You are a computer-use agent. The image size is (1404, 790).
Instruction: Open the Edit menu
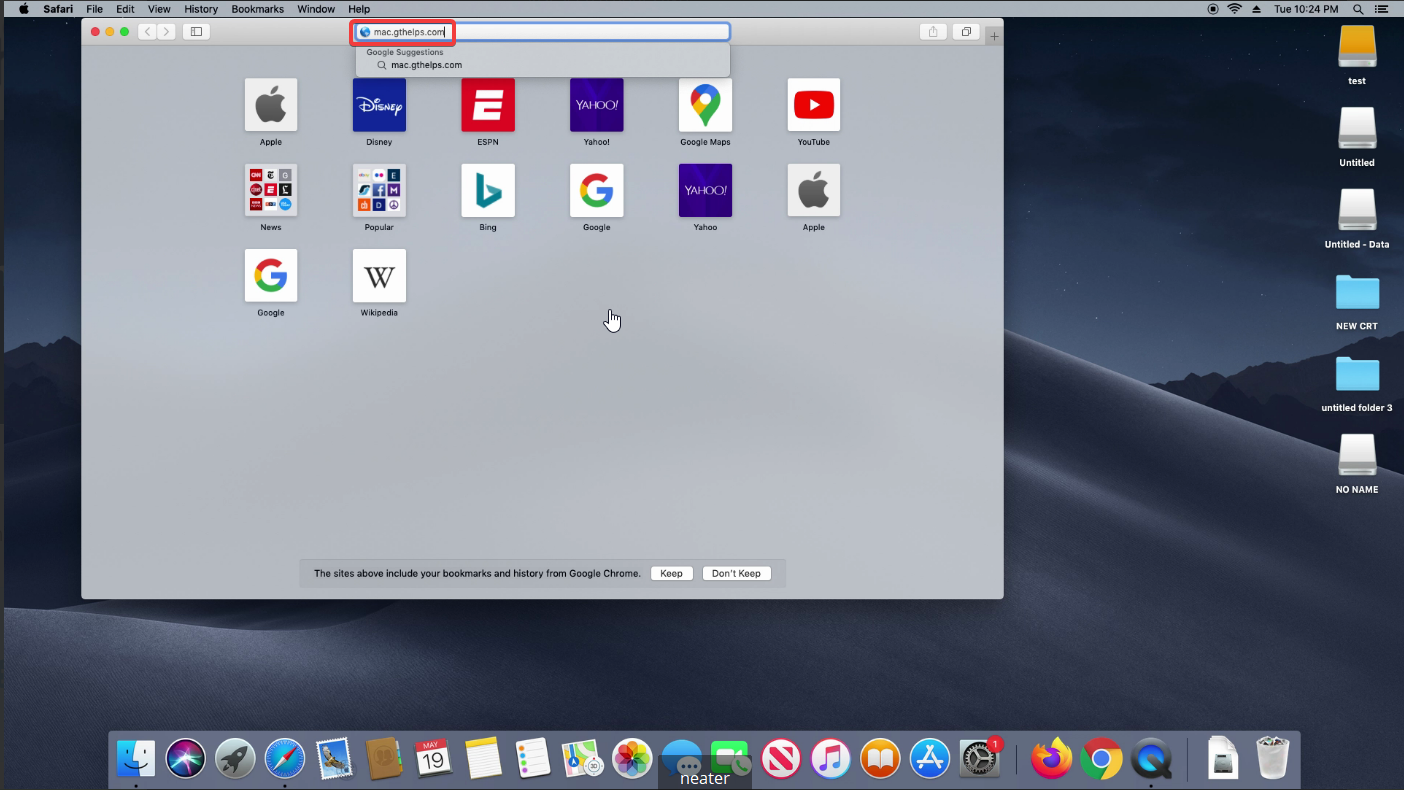pos(125,9)
